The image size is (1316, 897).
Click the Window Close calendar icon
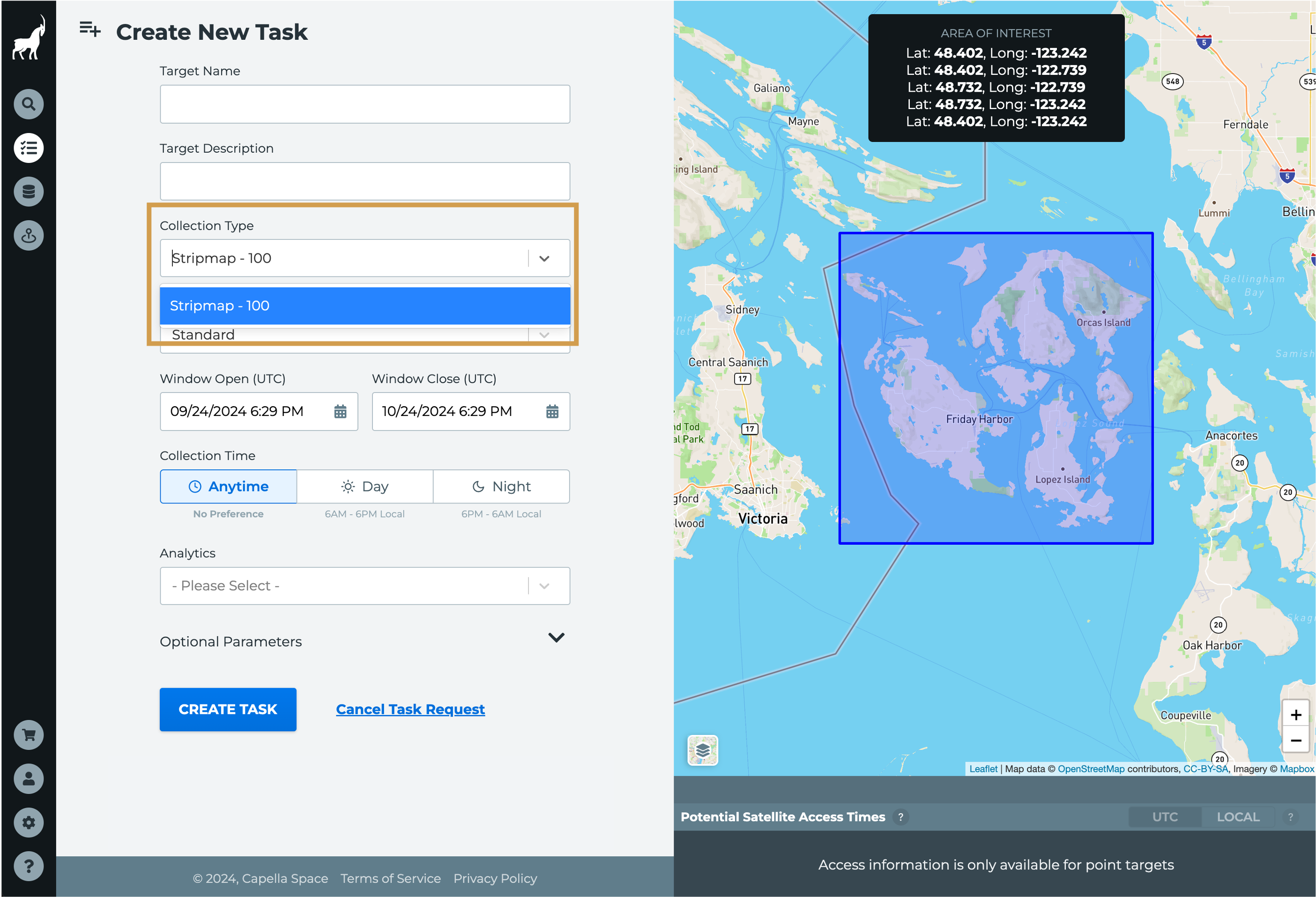pyautogui.click(x=552, y=411)
